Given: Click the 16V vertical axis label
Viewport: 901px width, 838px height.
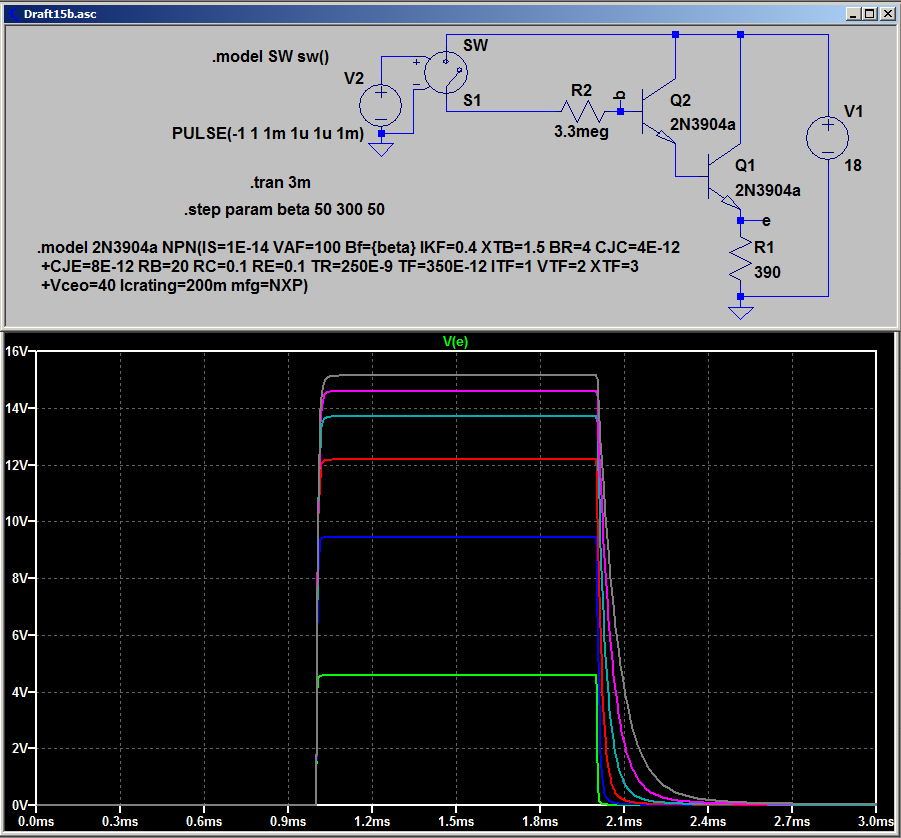Looking at the screenshot, I should pos(16,352).
